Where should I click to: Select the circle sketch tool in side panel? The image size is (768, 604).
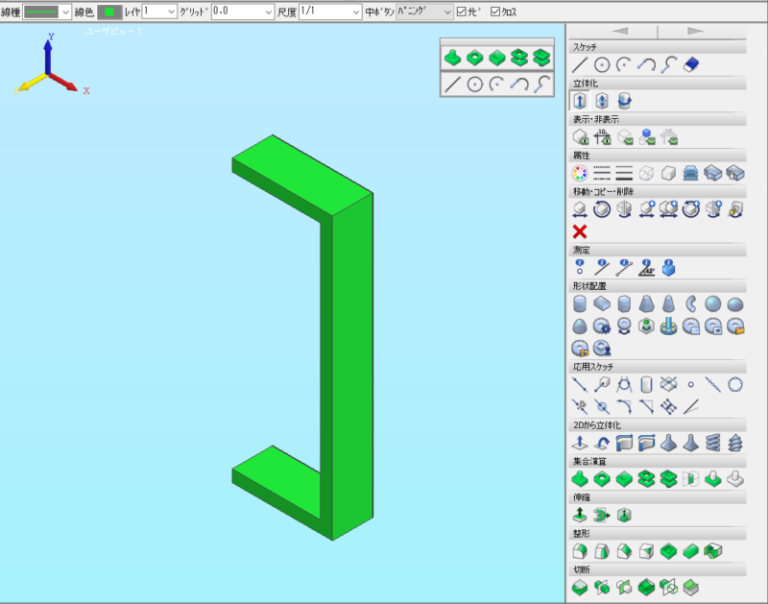click(602, 65)
